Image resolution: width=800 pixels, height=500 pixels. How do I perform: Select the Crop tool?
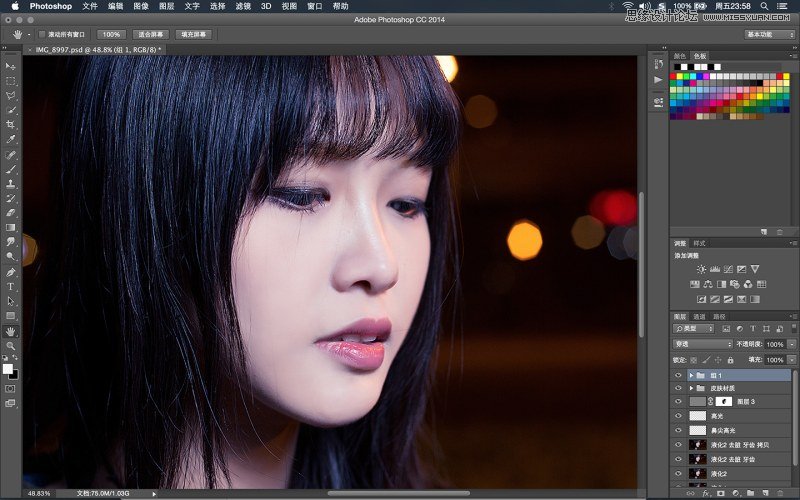[10, 124]
